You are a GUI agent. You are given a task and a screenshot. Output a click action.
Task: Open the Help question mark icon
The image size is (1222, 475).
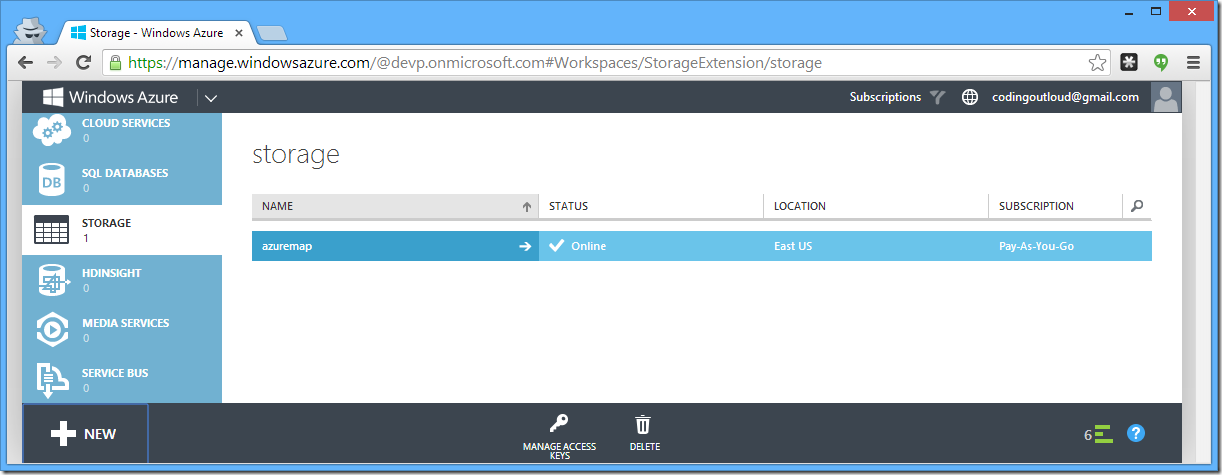tap(1135, 433)
